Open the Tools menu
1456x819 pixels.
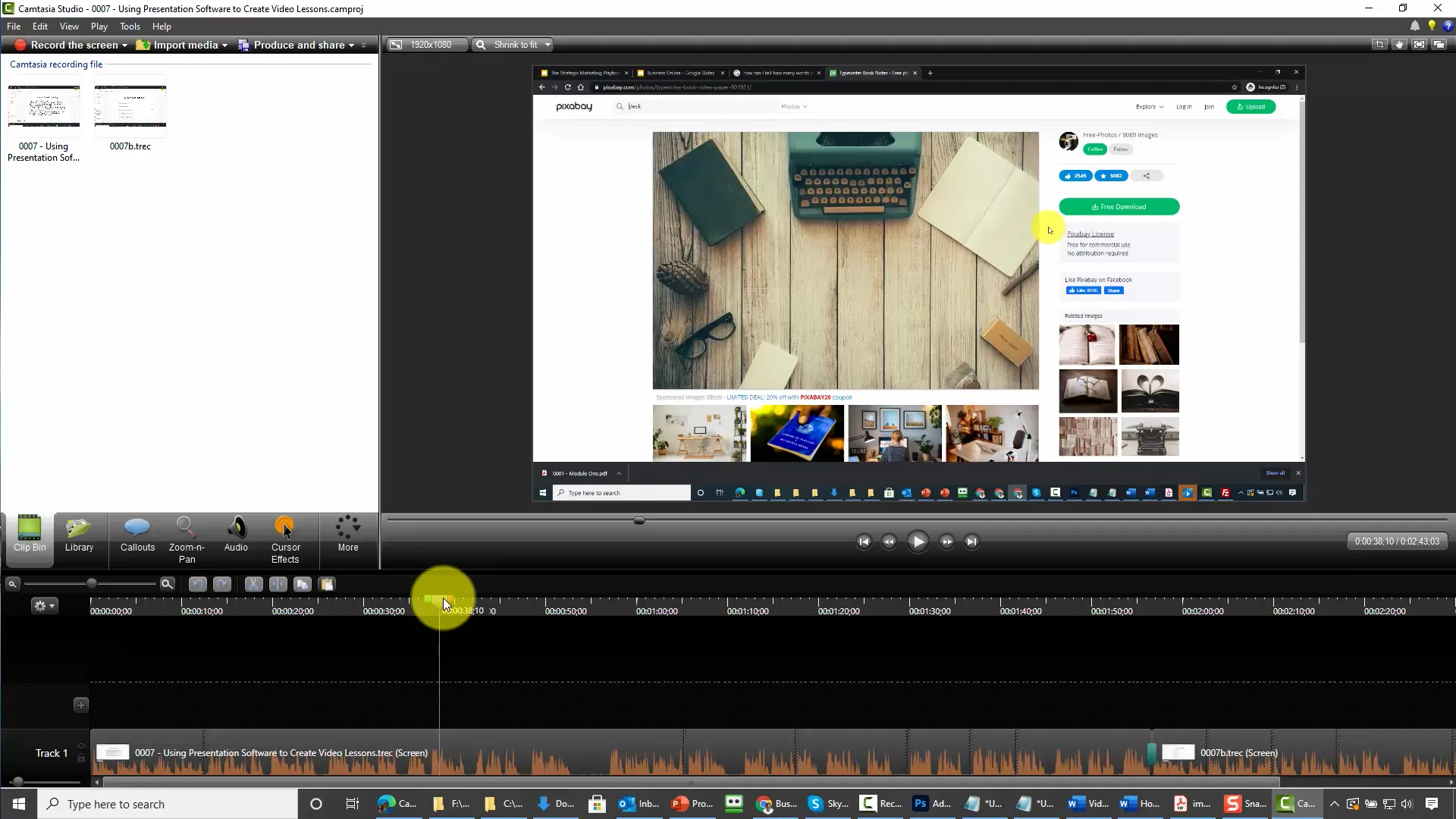130,26
